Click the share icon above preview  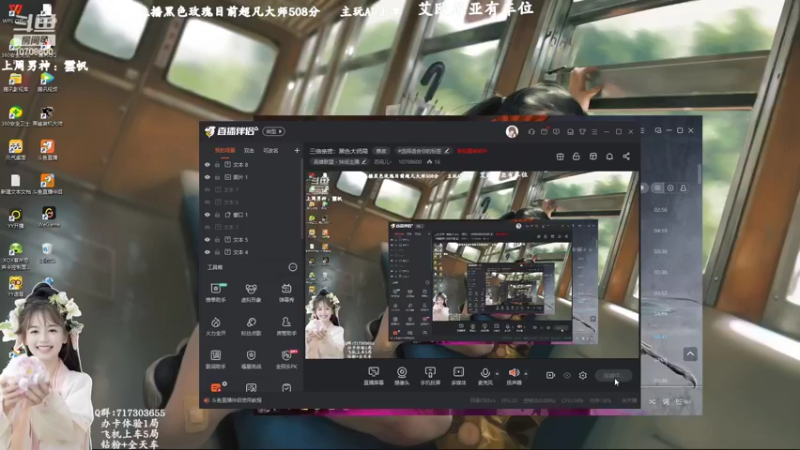coord(626,157)
